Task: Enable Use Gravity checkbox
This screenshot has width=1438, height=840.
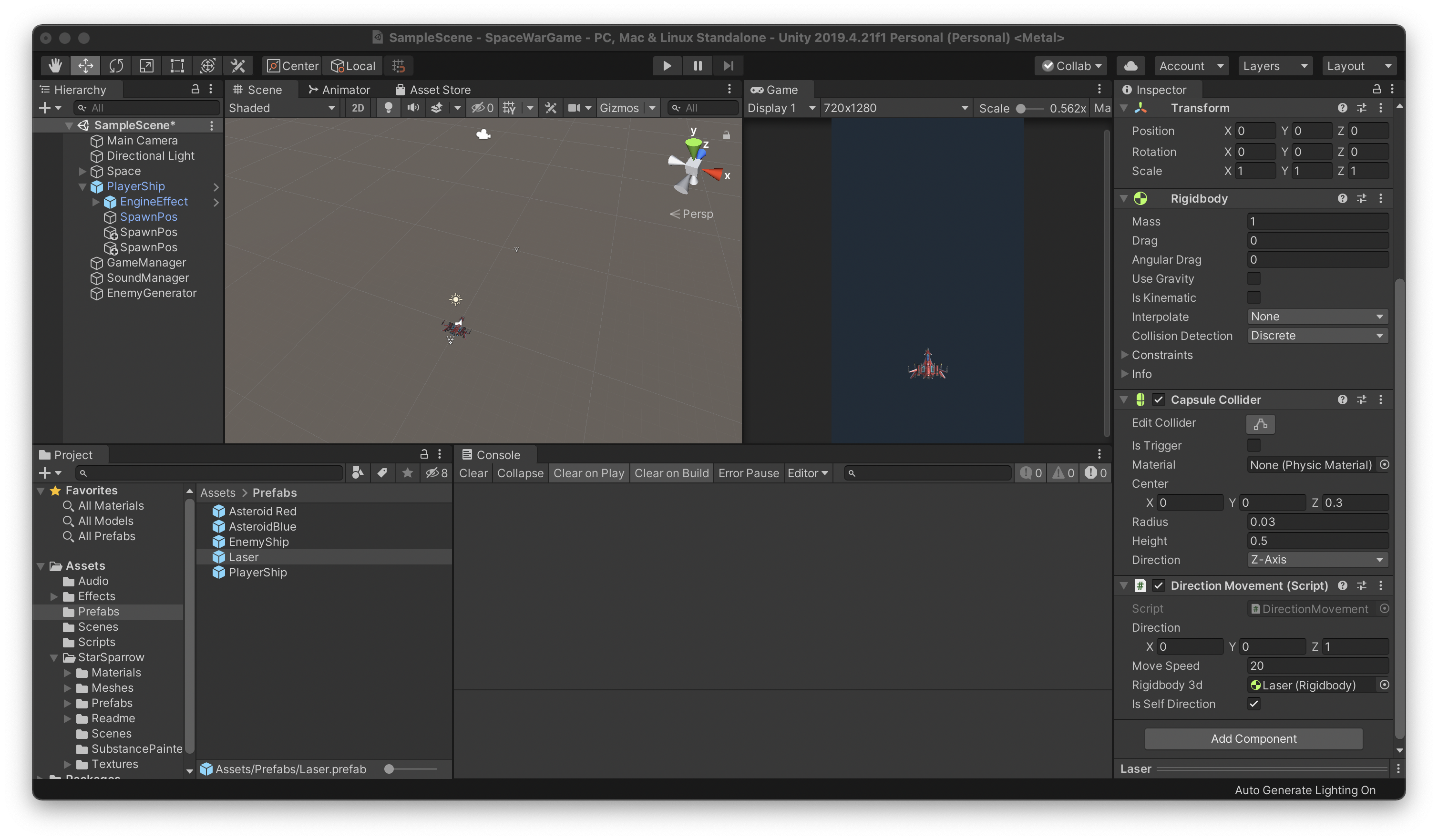Action: point(1253,278)
